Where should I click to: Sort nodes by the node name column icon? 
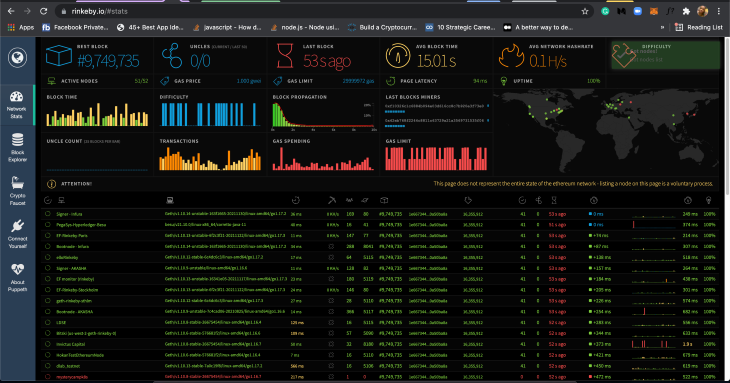point(61,200)
